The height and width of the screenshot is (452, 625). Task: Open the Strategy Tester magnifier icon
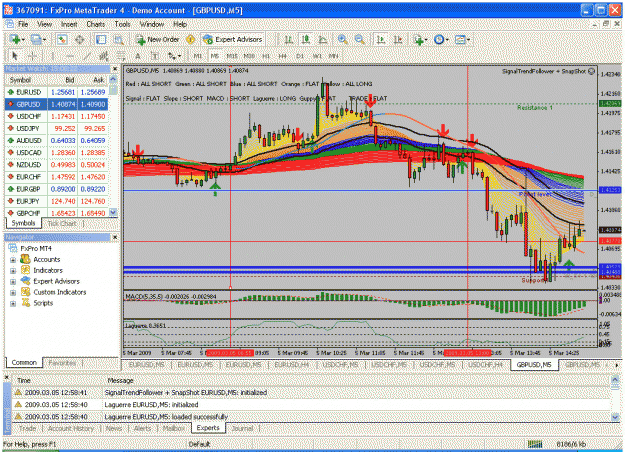pos(119,39)
